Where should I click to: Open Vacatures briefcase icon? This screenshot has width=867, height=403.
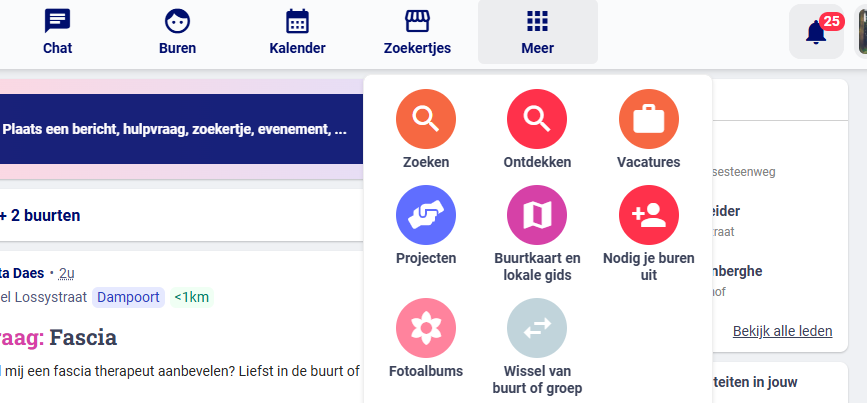coord(648,119)
